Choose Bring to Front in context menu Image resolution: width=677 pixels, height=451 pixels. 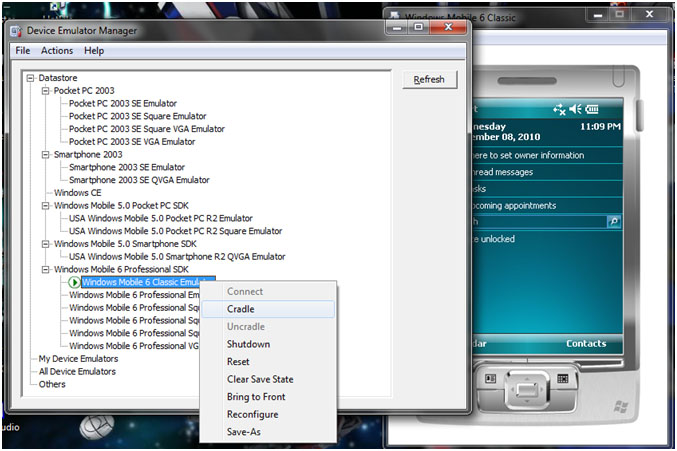click(x=268, y=397)
